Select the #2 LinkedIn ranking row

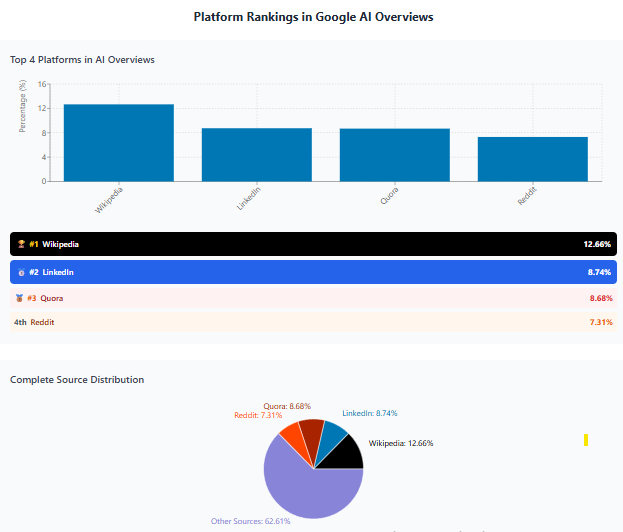[313, 272]
